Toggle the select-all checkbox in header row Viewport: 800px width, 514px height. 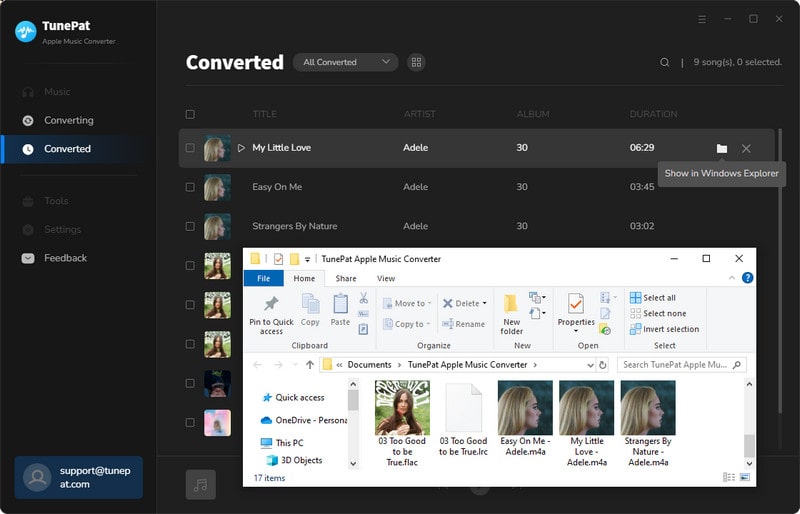coord(190,114)
